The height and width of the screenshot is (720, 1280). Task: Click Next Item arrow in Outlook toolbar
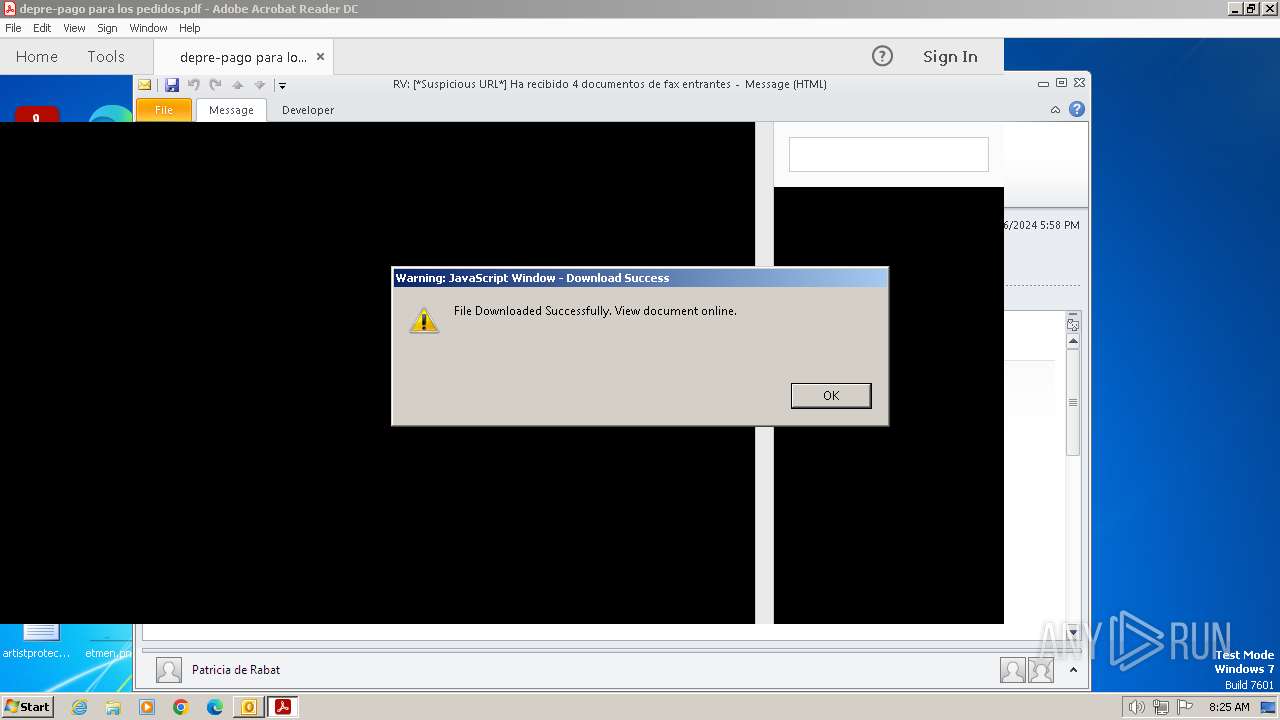coord(260,85)
